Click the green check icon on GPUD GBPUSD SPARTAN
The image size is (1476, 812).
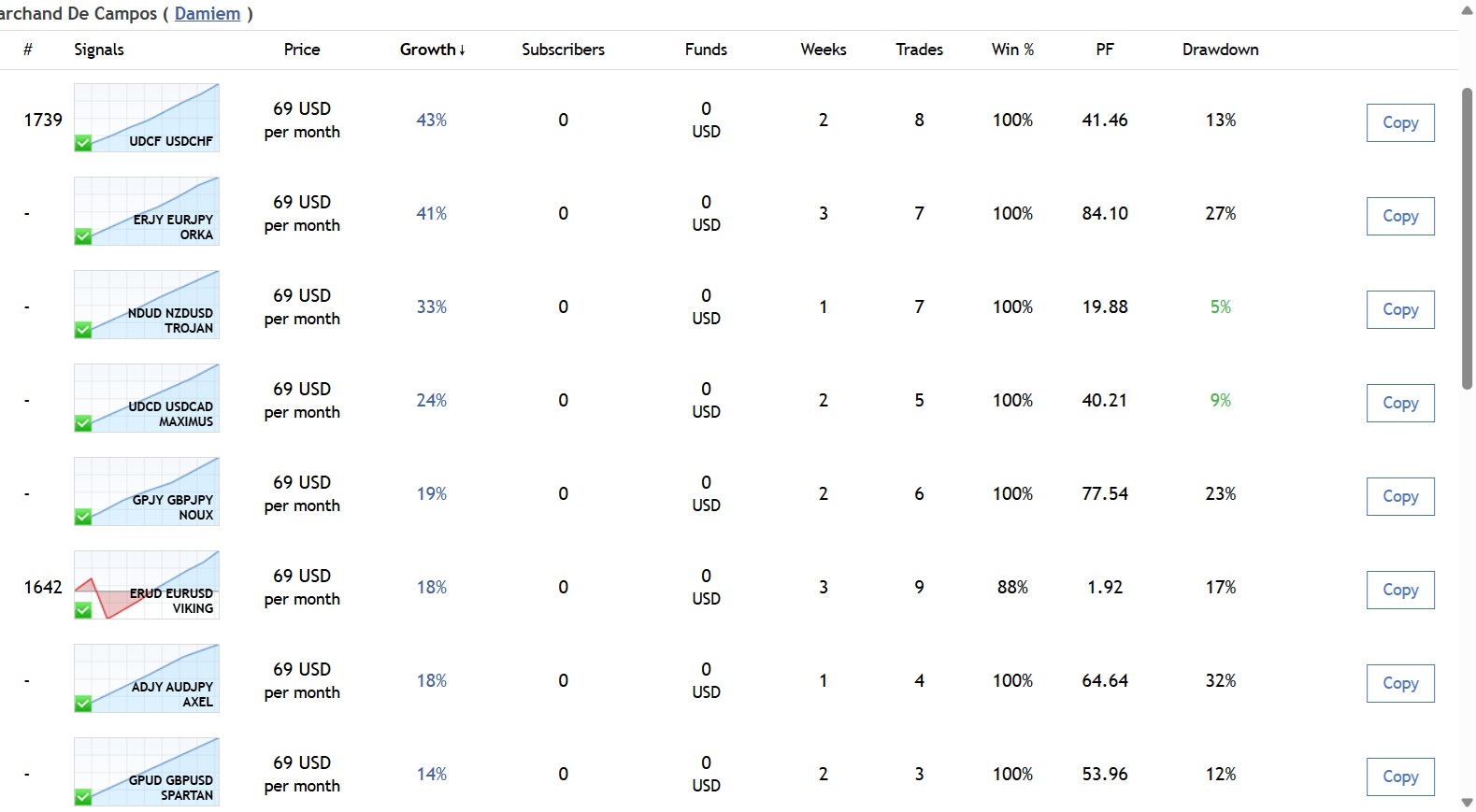(83, 797)
